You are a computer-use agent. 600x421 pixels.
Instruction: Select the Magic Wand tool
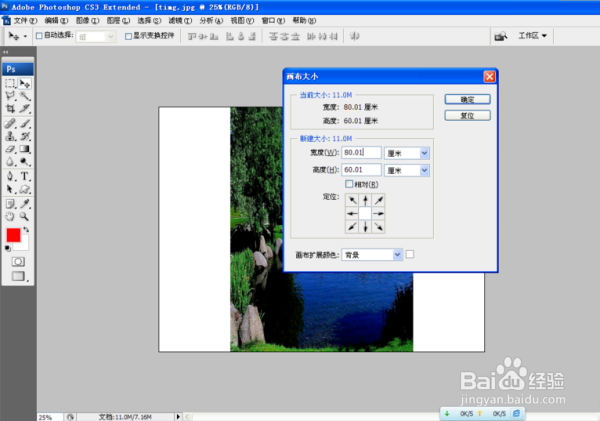25,96
